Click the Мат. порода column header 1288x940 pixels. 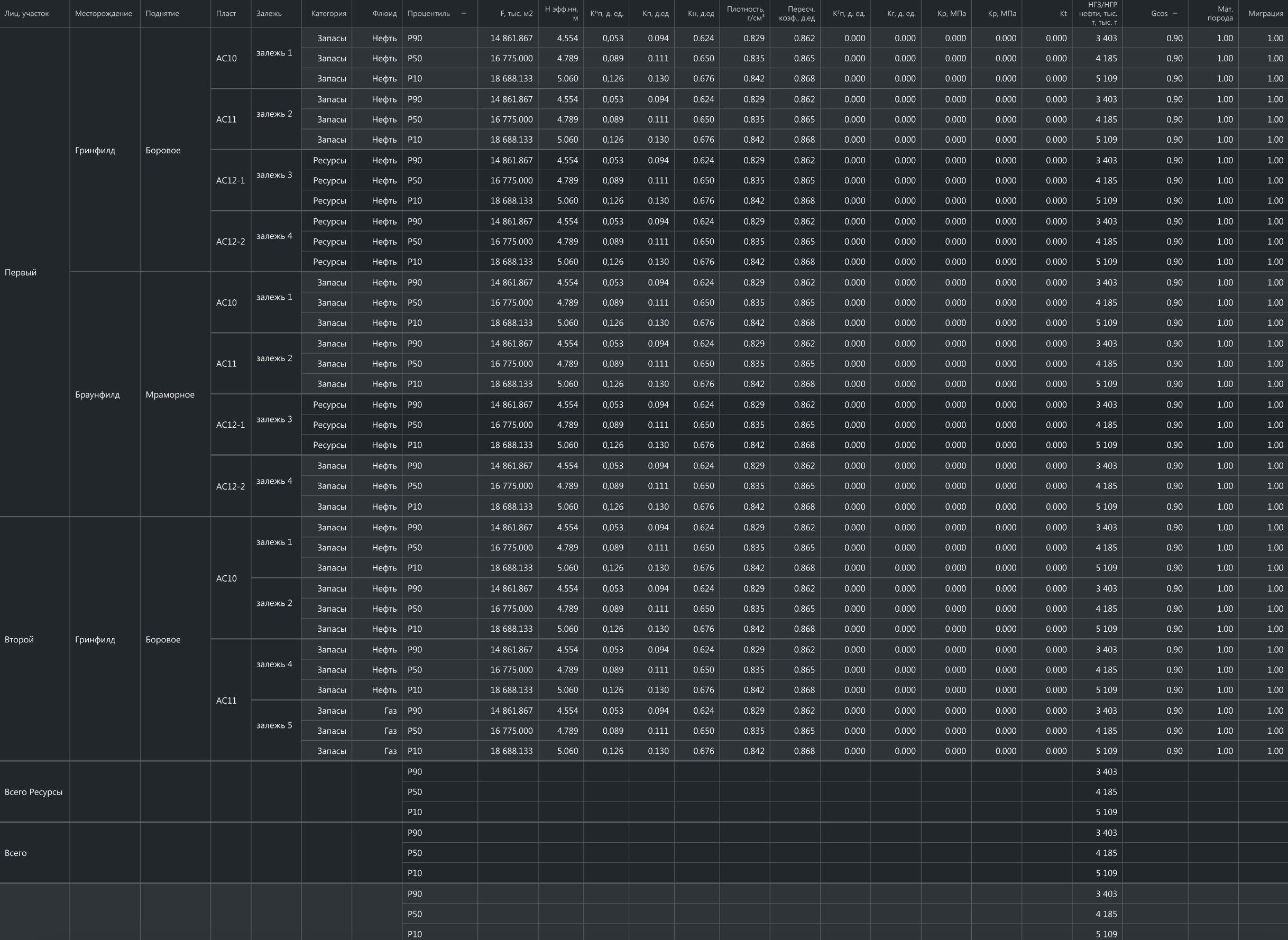[x=1220, y=14]
